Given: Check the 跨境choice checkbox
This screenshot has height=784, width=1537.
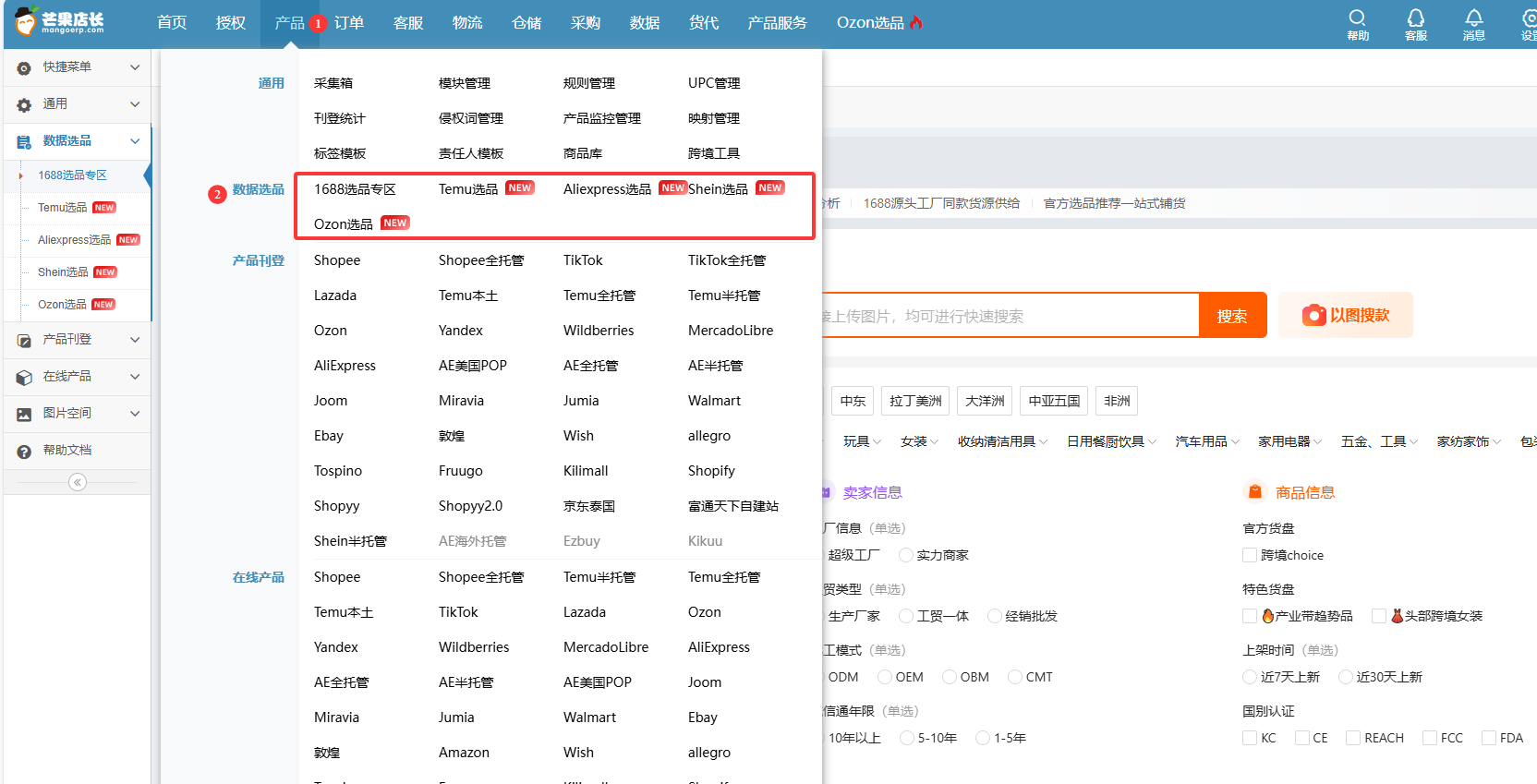Looking at the screenshot, I should tap(1250, 555).
